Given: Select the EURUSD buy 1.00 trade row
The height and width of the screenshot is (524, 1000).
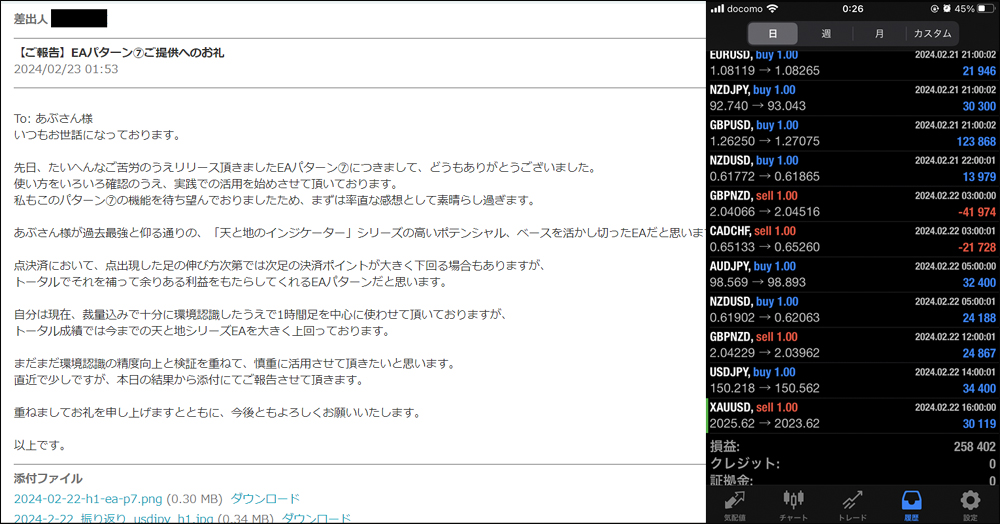Looking at the screenshot, I should [x=853, y=63].
